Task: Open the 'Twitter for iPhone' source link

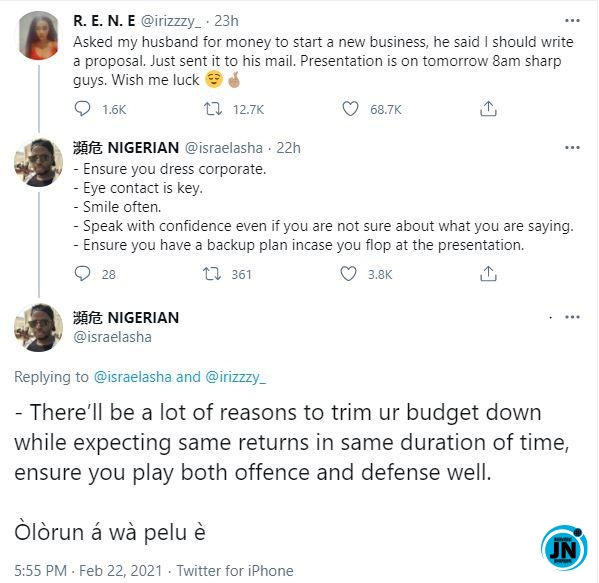Action: coord(235,571)
